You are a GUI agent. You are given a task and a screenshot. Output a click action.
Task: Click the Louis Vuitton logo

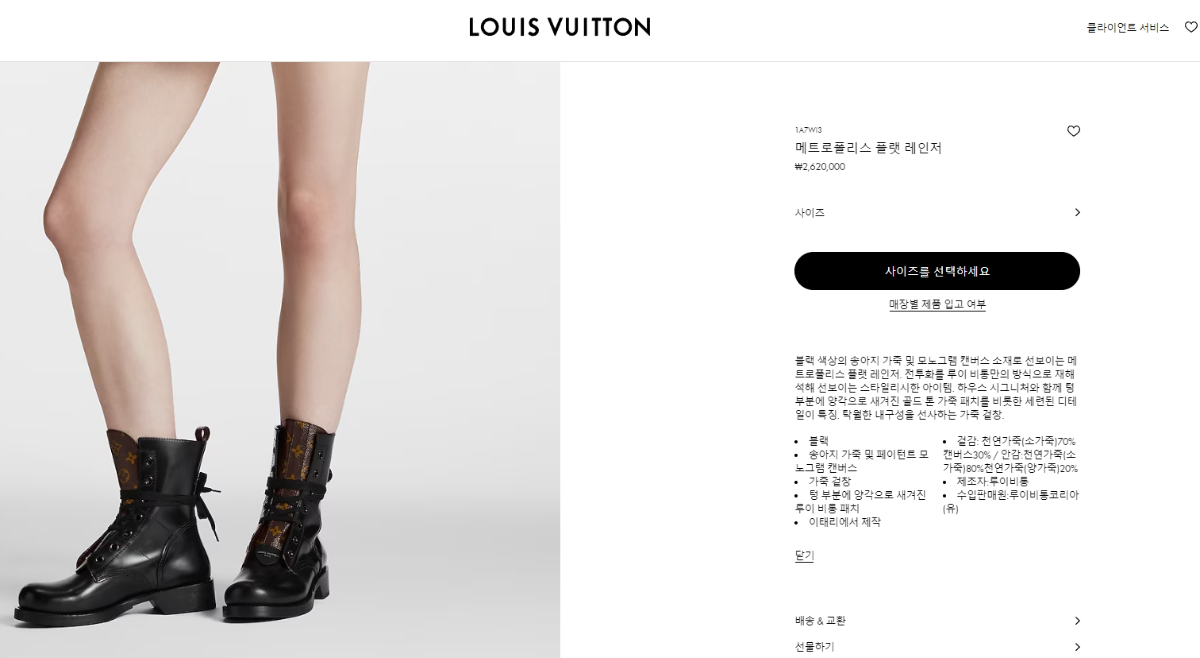(560, 27)
